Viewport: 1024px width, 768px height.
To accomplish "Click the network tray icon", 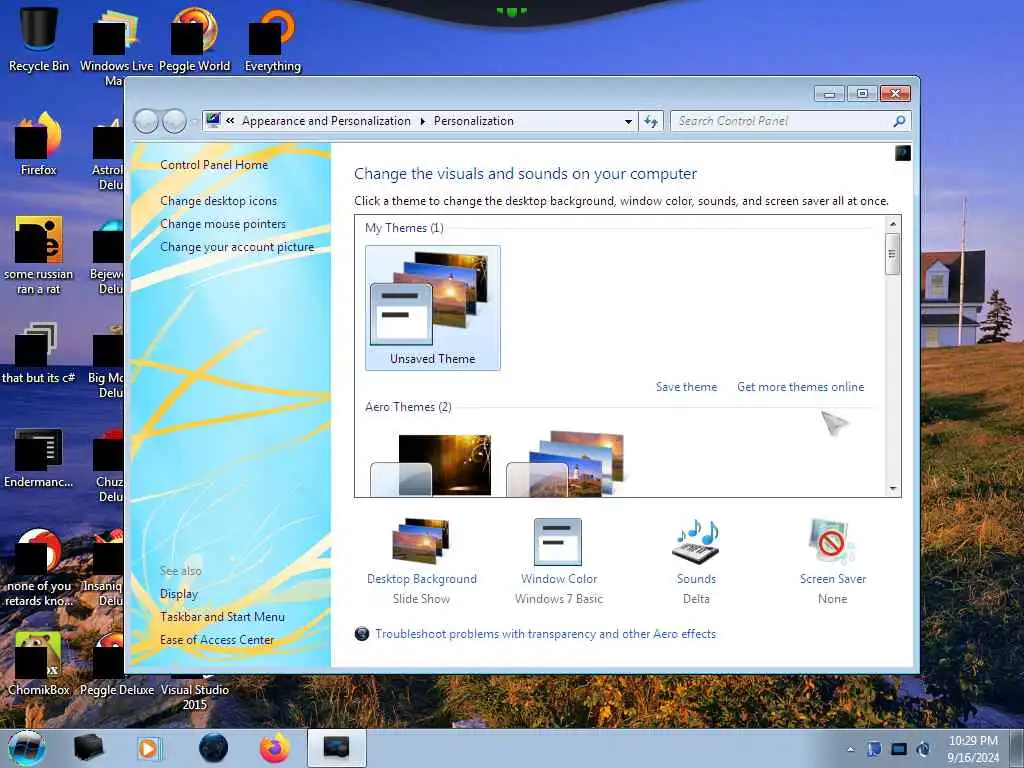I will pos(899,749).
